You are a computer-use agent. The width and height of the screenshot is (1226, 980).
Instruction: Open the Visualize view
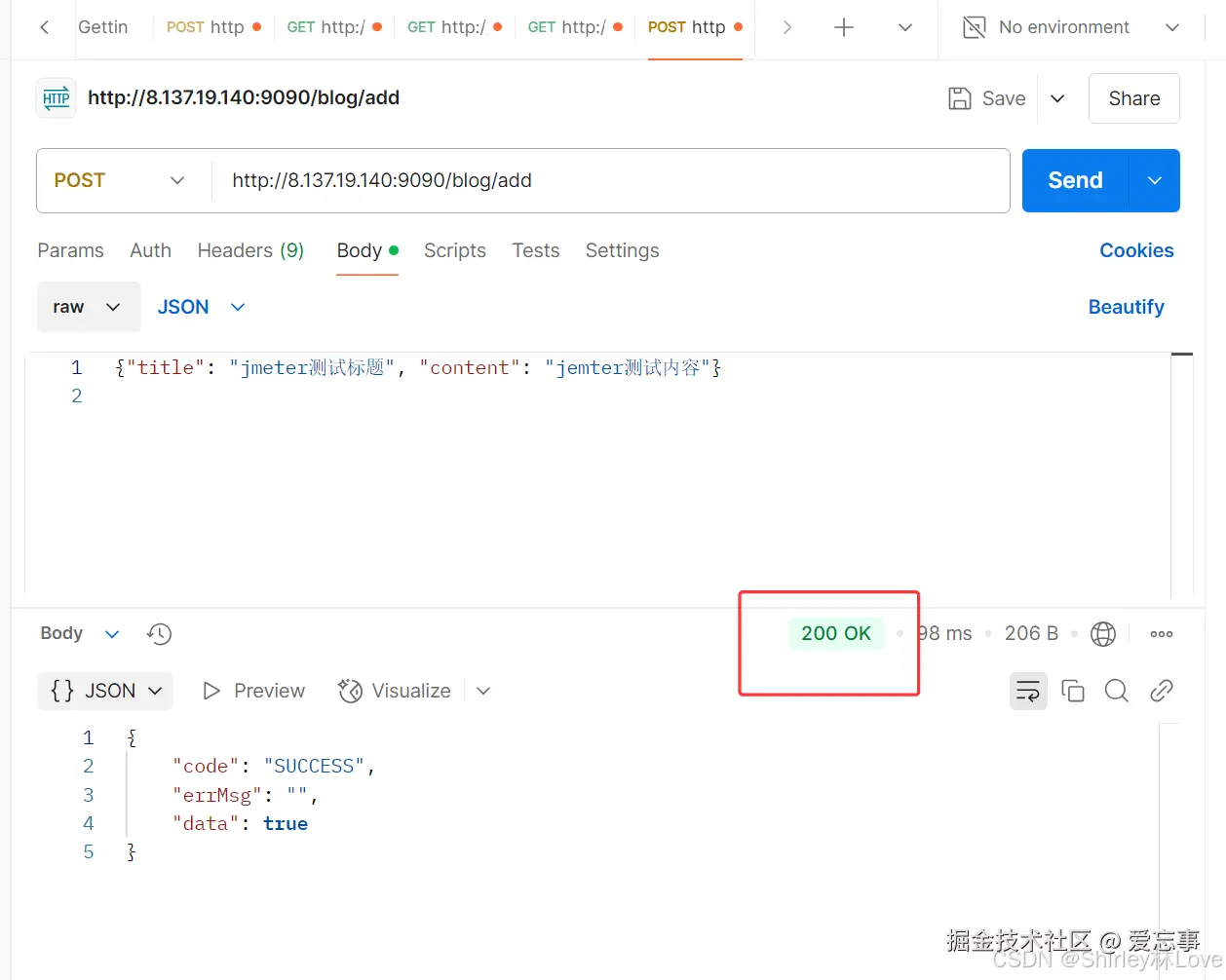click(x=394, y=691)
